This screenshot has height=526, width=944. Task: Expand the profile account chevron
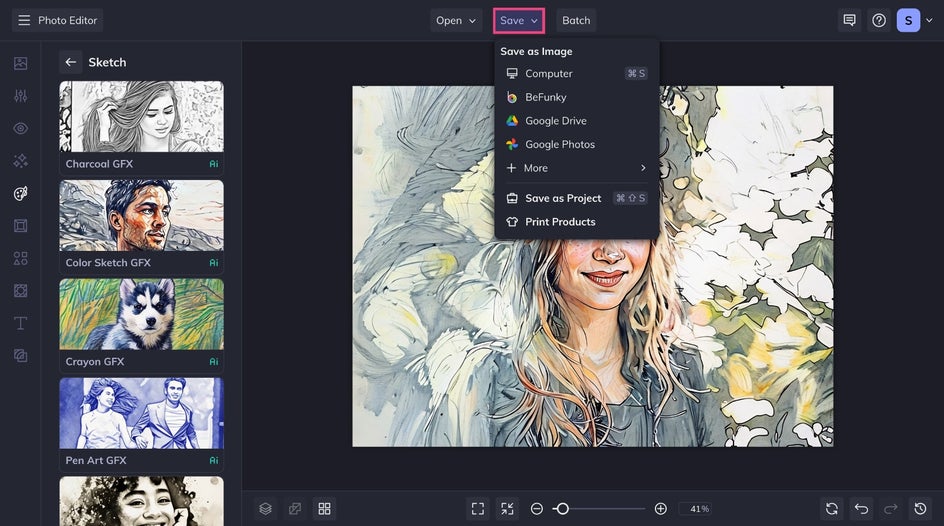tap(929, 20)
